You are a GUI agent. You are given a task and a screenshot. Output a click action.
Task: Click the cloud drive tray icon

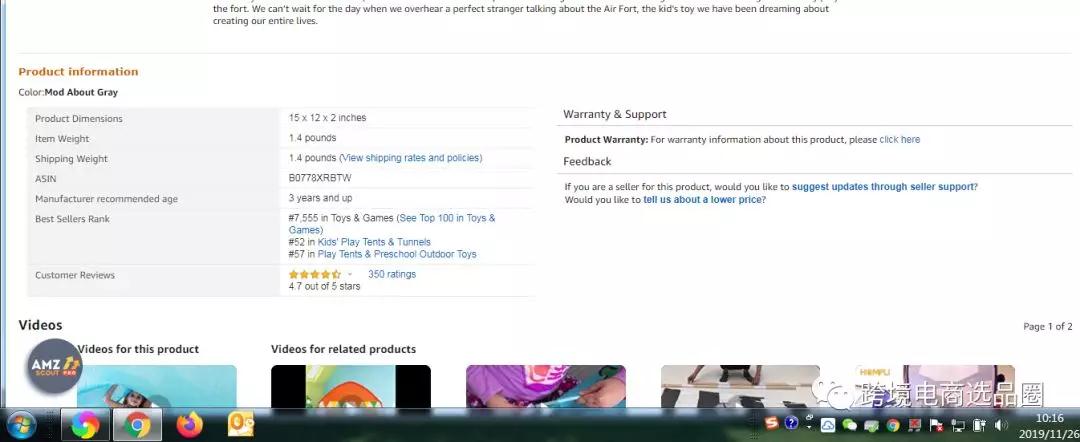pyautogui.click(x=829, y=425)
